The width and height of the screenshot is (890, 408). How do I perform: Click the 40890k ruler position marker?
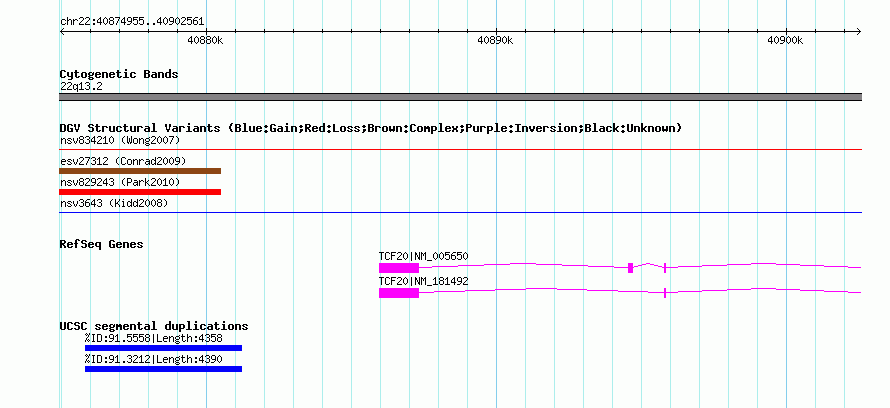(x=496, y=40)
